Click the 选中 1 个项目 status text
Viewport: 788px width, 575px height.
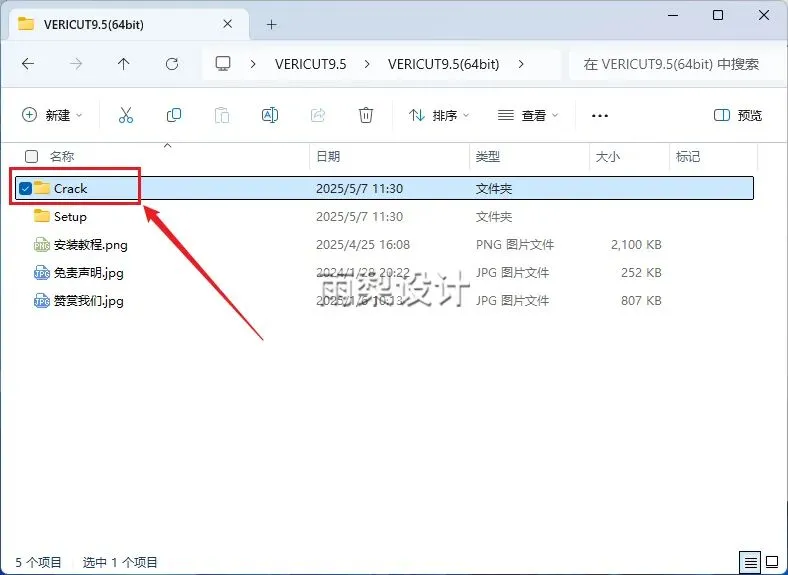(x=120, y=562)
